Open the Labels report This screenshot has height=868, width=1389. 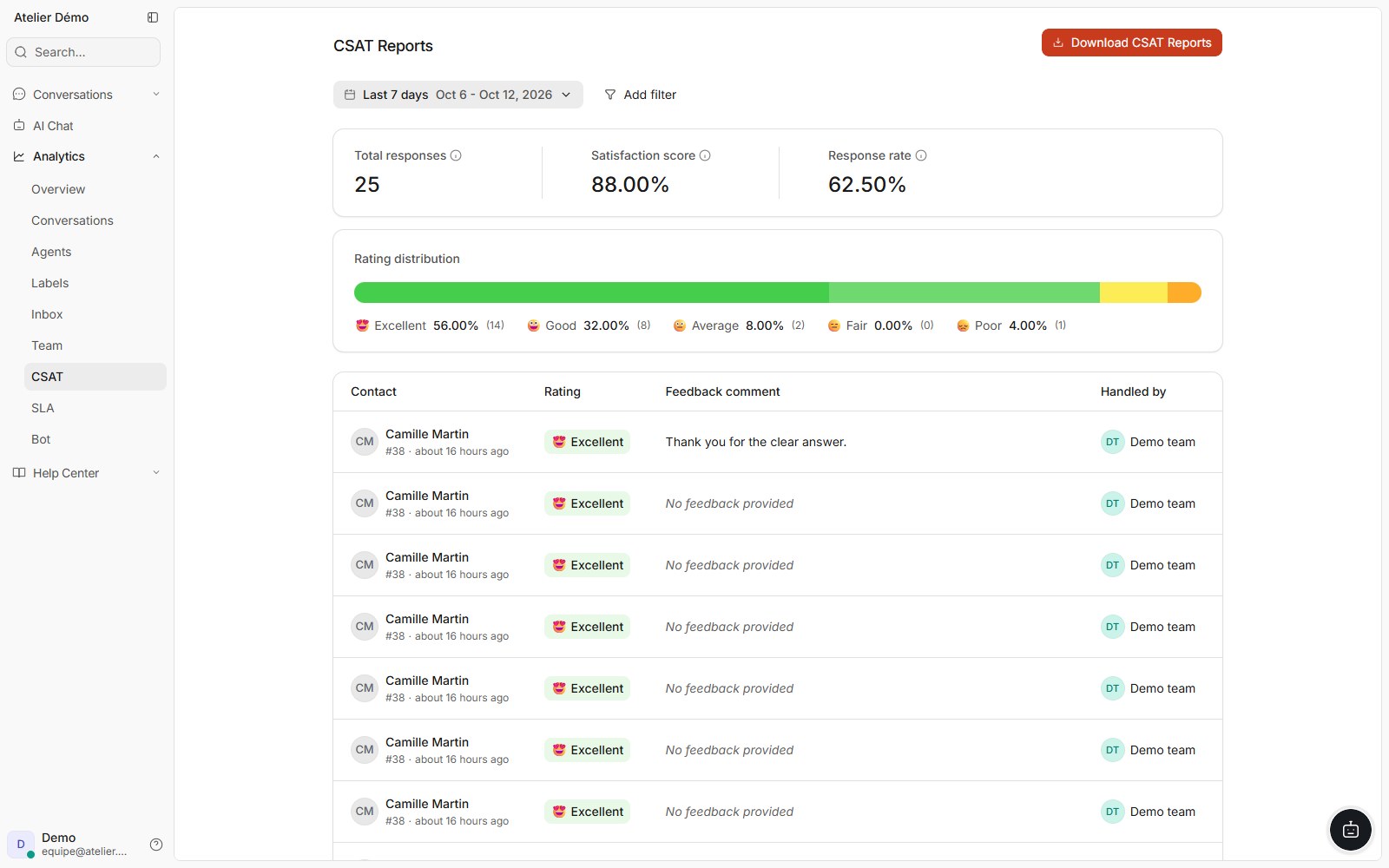coord(95,283)
